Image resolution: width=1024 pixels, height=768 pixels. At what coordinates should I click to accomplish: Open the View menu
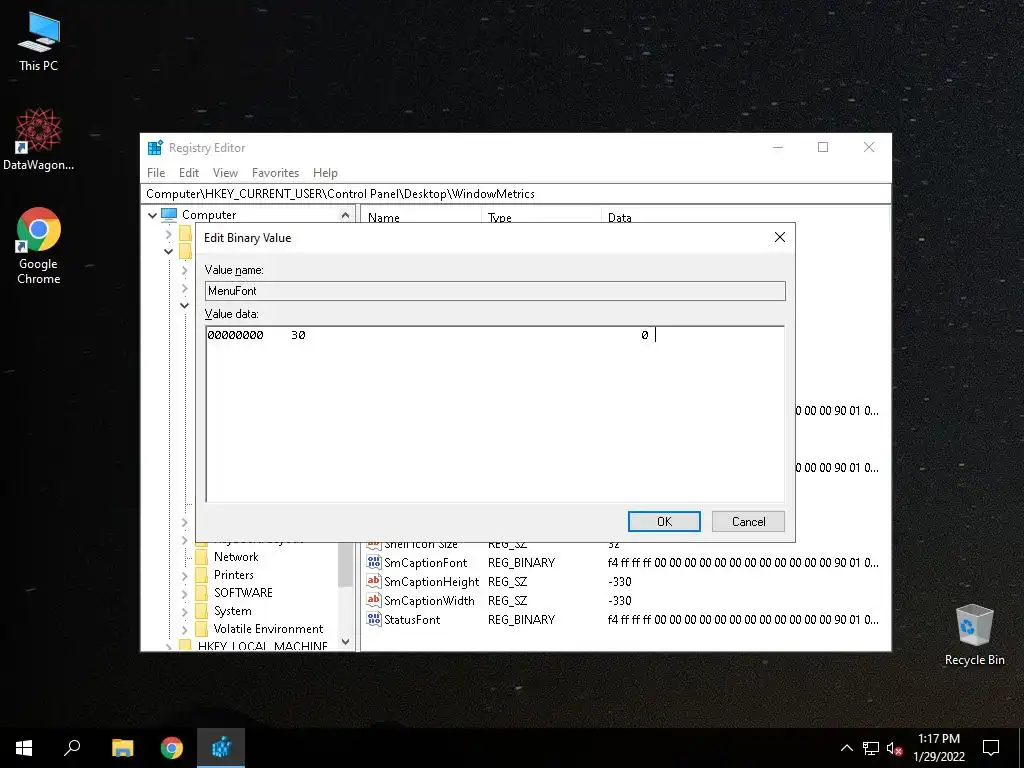(225, 172)
